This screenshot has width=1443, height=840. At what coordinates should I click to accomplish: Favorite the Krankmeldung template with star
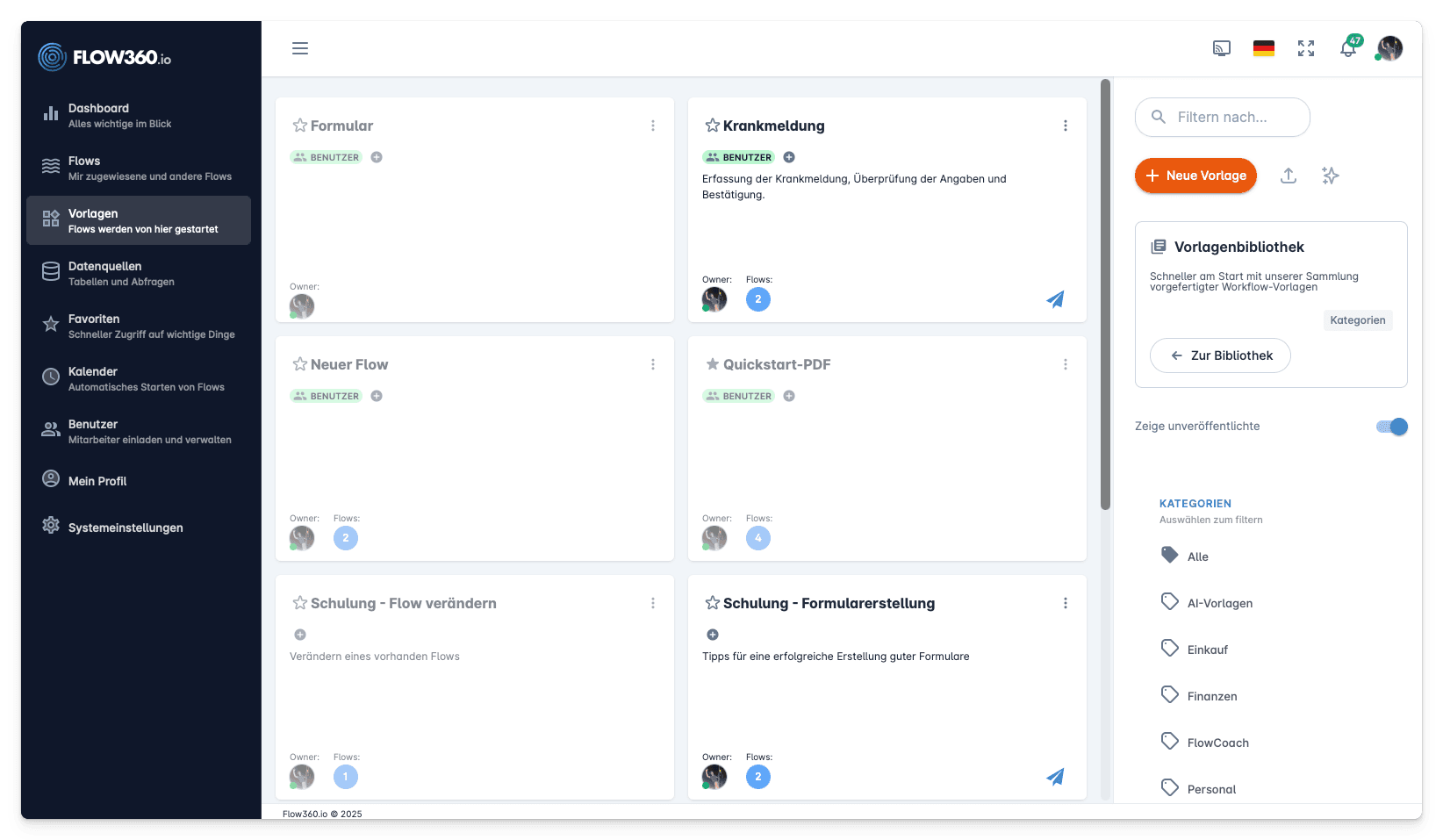point(713,126)
